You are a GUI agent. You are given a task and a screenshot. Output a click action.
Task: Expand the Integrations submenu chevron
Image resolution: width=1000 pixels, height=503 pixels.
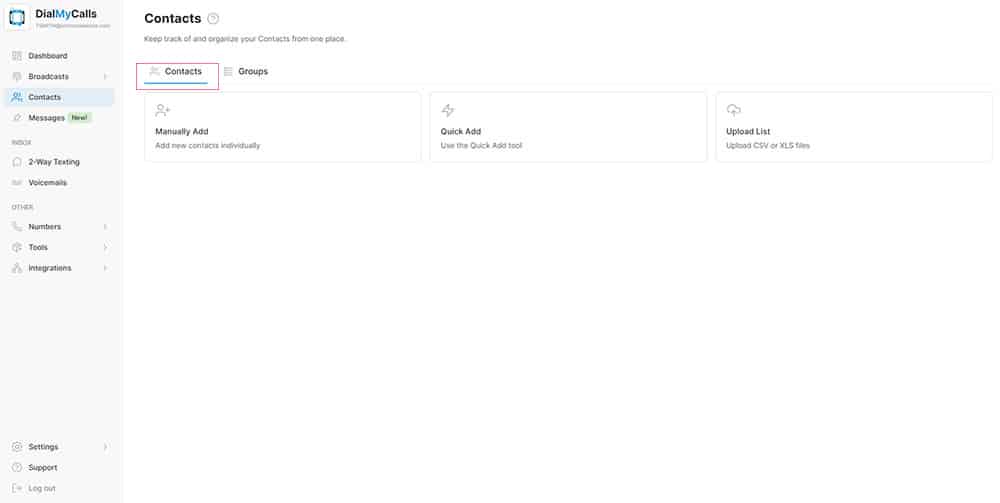105,268
